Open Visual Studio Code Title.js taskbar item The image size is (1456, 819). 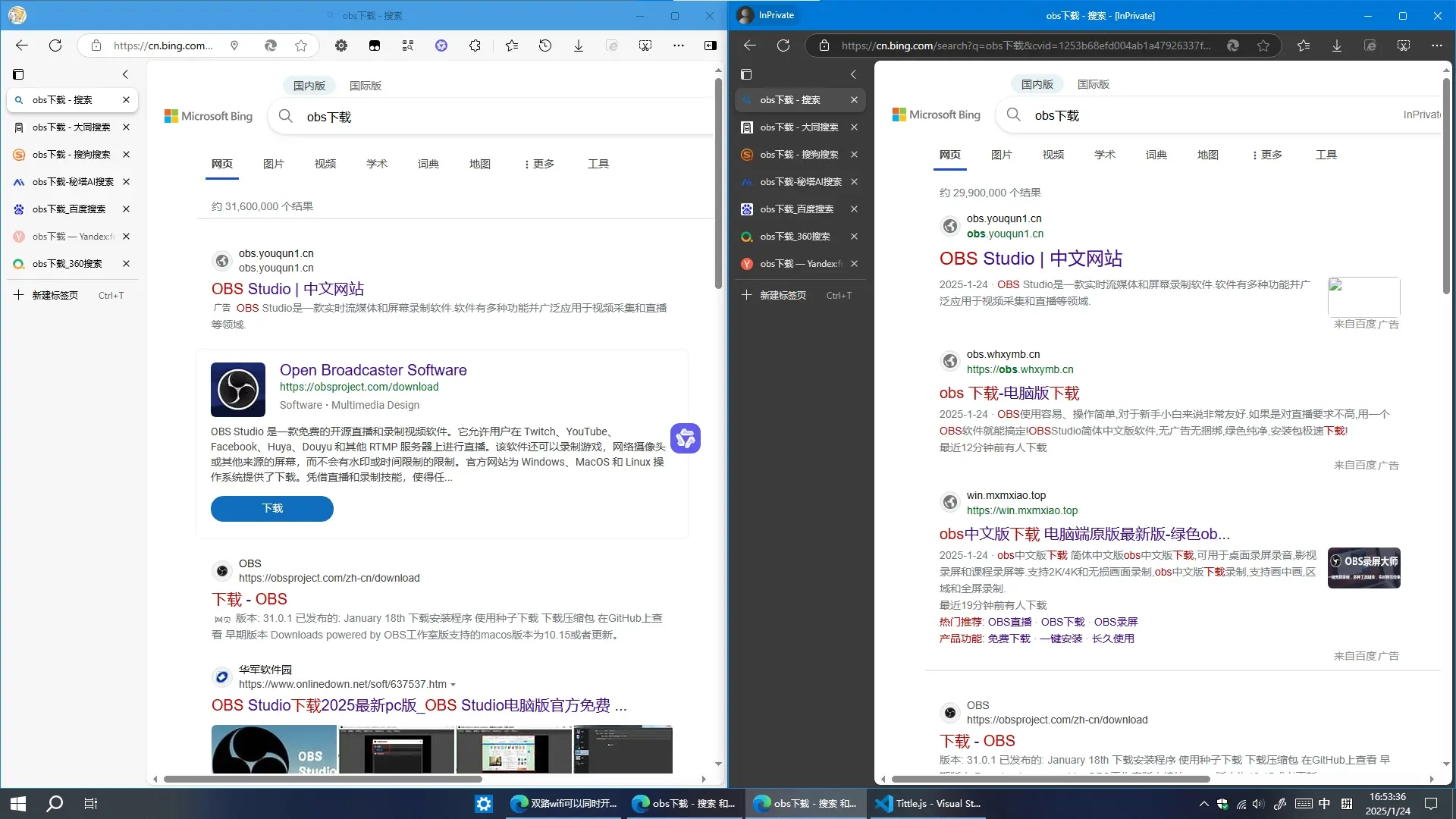click(927, 804)
